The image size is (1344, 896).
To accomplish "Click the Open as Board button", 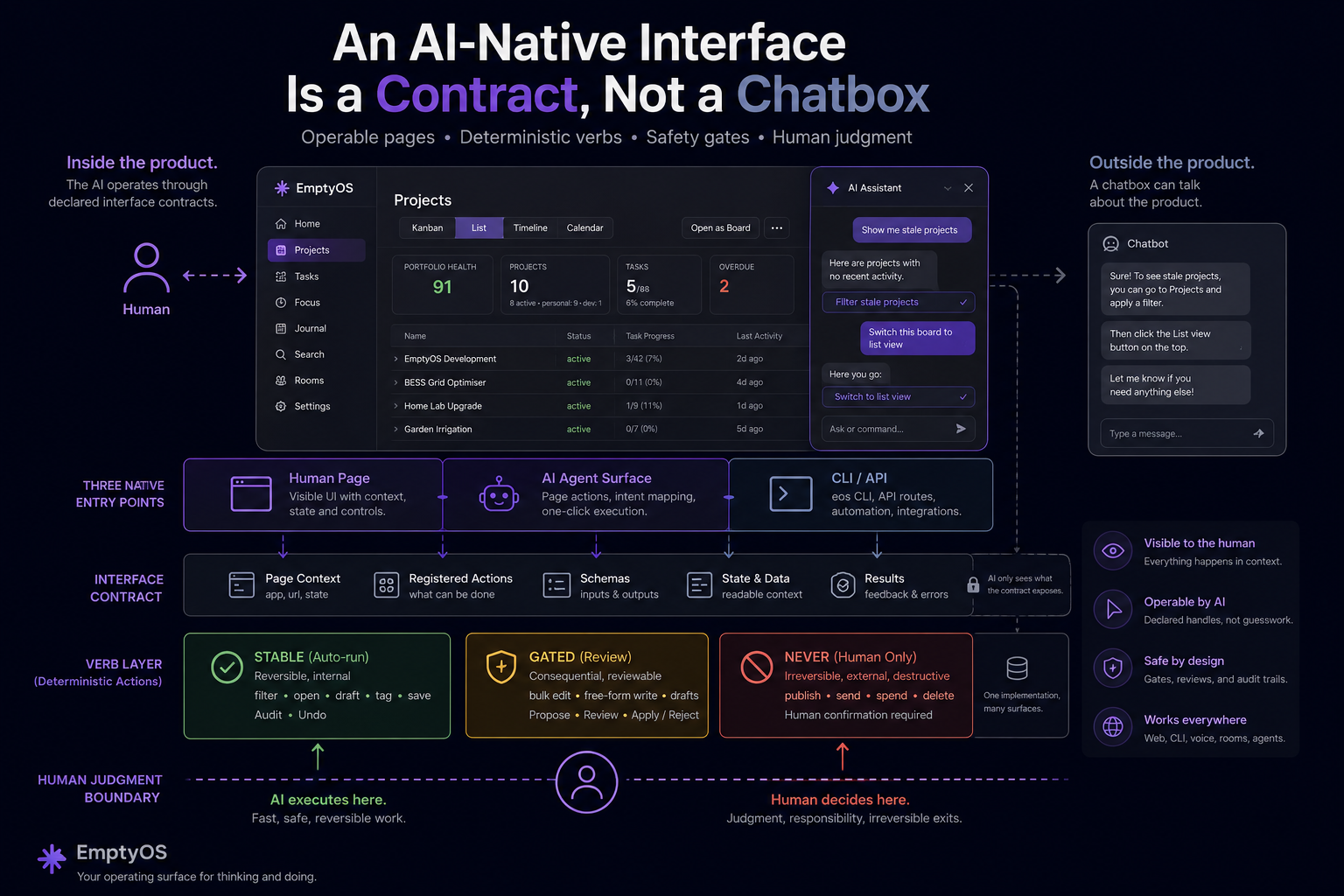I will tap(720, 228).
